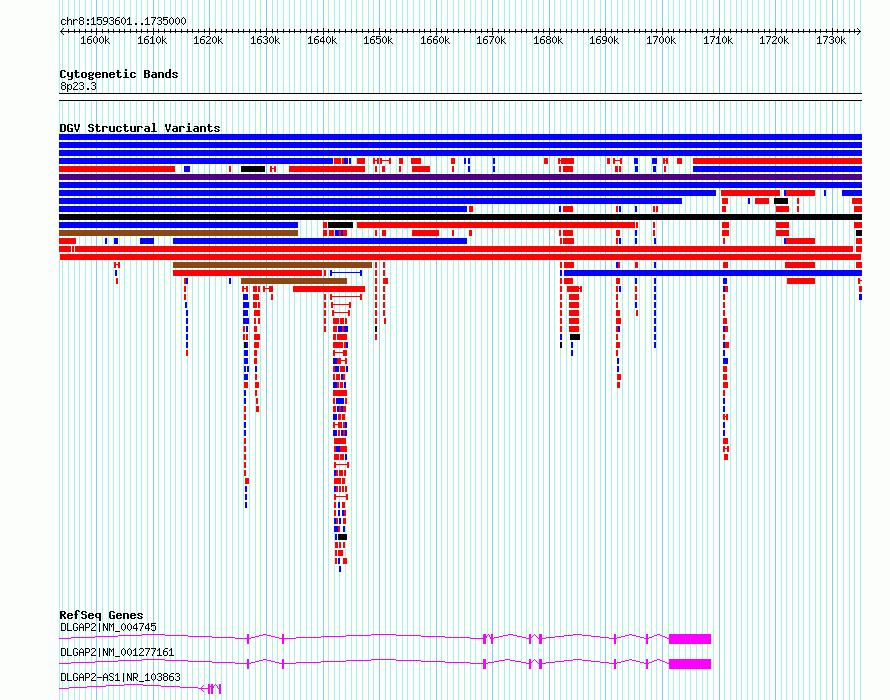Screen dimensions: 890x700
Task: Click the 1690k ruler label
Action: click(604, 40)
